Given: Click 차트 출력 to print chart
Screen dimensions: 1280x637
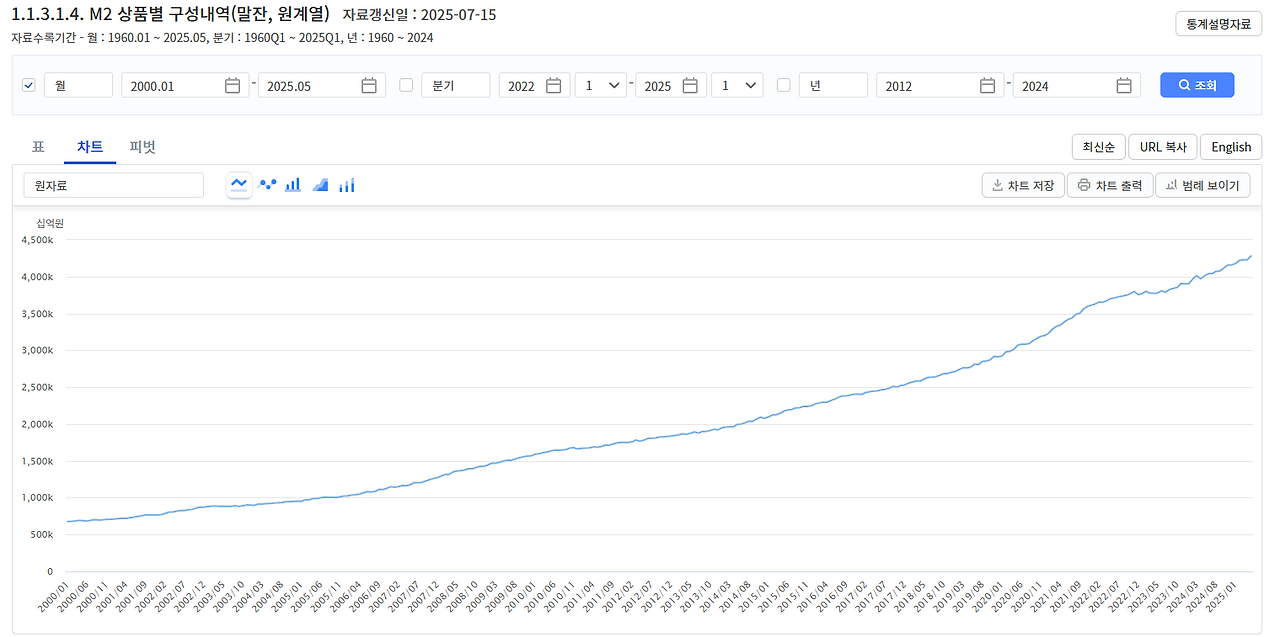Looking at the screenshot, I should click(x=1110, y=185).
